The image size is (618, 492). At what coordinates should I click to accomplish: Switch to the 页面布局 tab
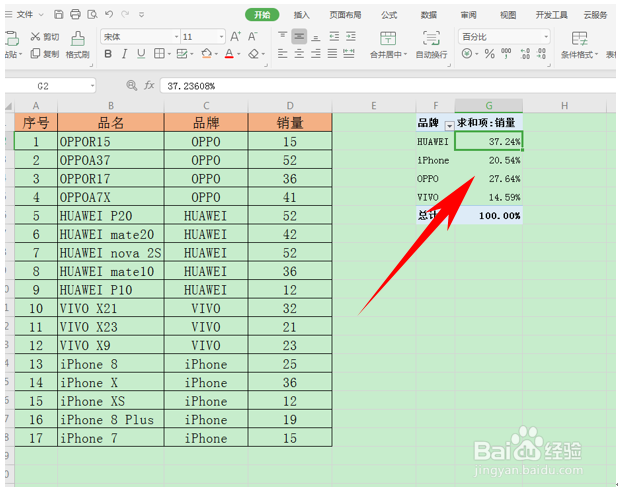pos(345,15)
